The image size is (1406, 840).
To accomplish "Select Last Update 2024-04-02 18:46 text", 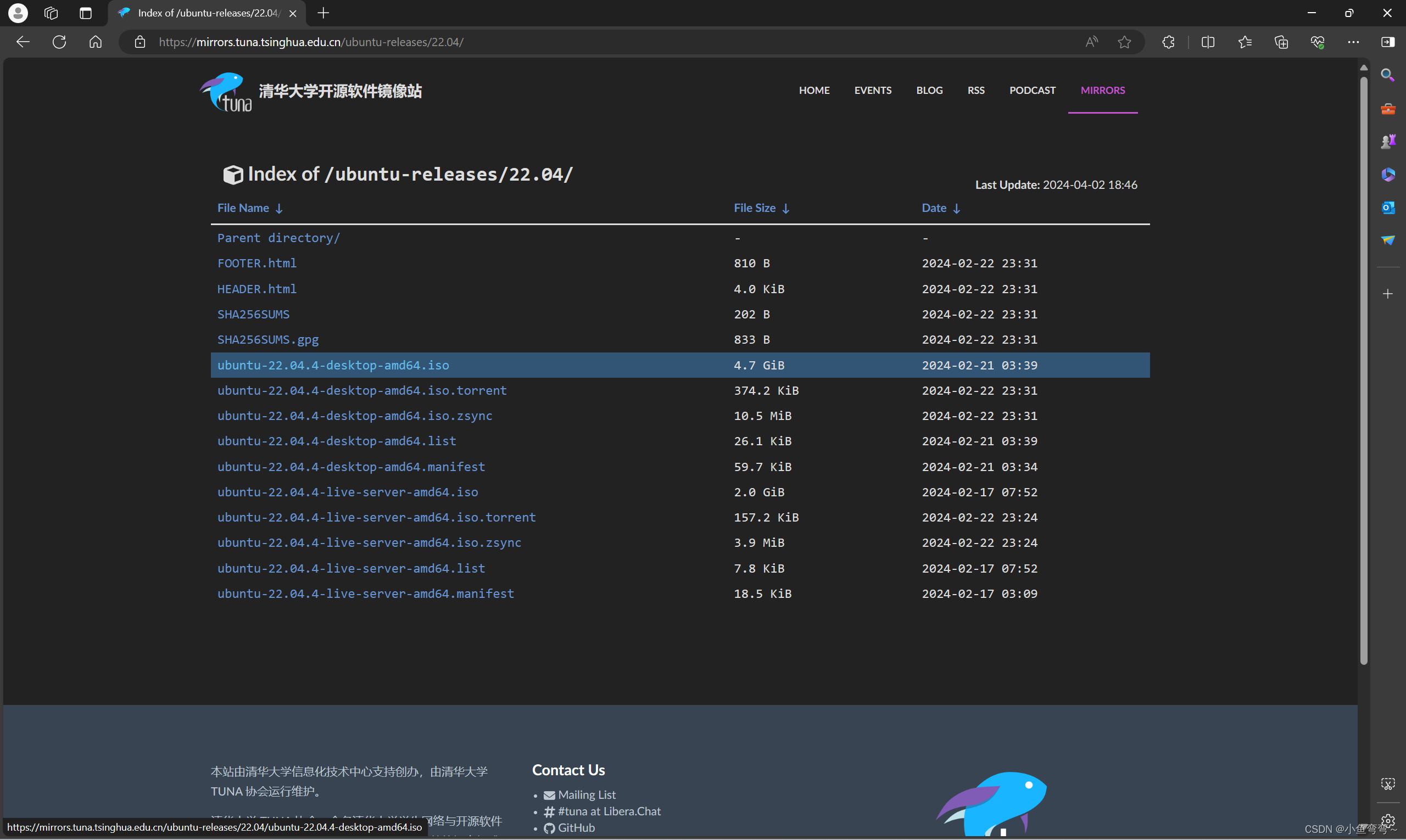I will [x=1056, y=184].
